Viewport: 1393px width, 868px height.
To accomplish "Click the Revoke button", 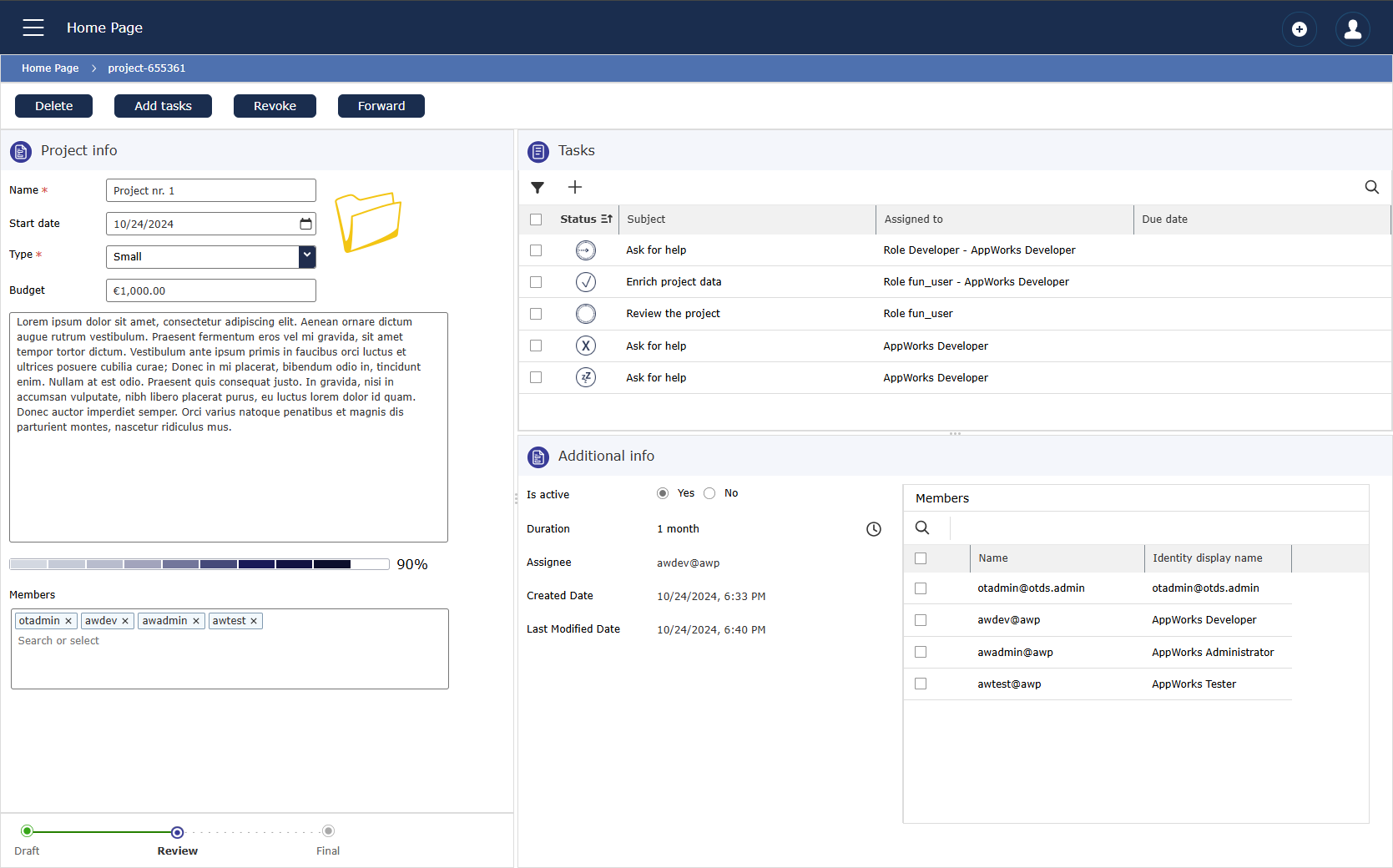I will (275, 106).
